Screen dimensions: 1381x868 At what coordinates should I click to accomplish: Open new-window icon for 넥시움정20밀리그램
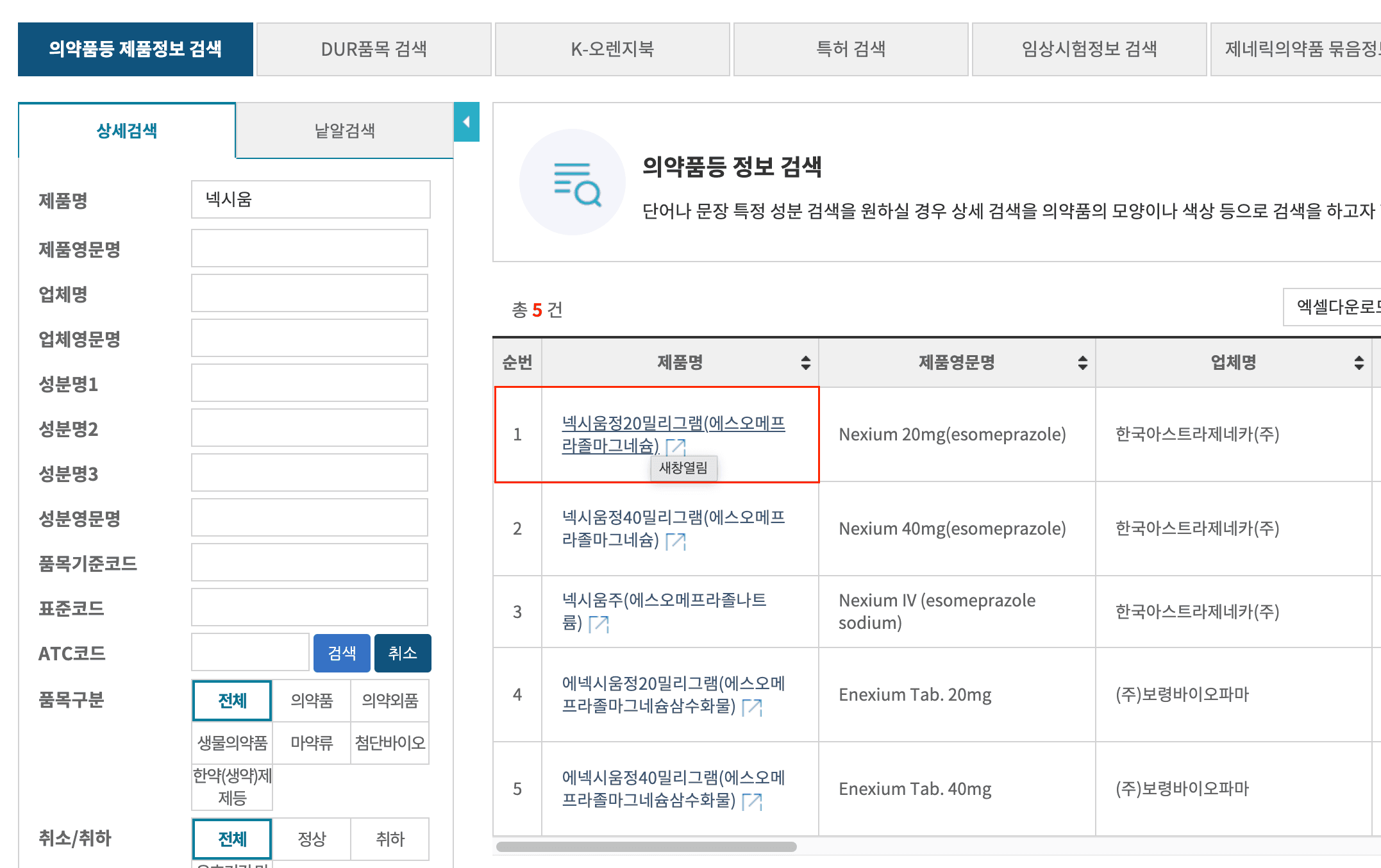coord(676,447)
